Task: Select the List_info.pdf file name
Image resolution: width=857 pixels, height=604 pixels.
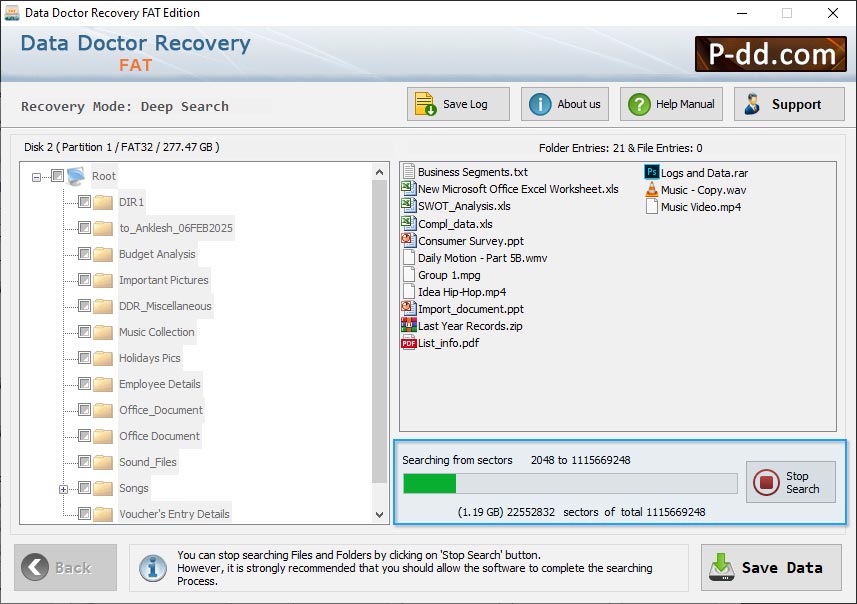Action: (448, 343)
